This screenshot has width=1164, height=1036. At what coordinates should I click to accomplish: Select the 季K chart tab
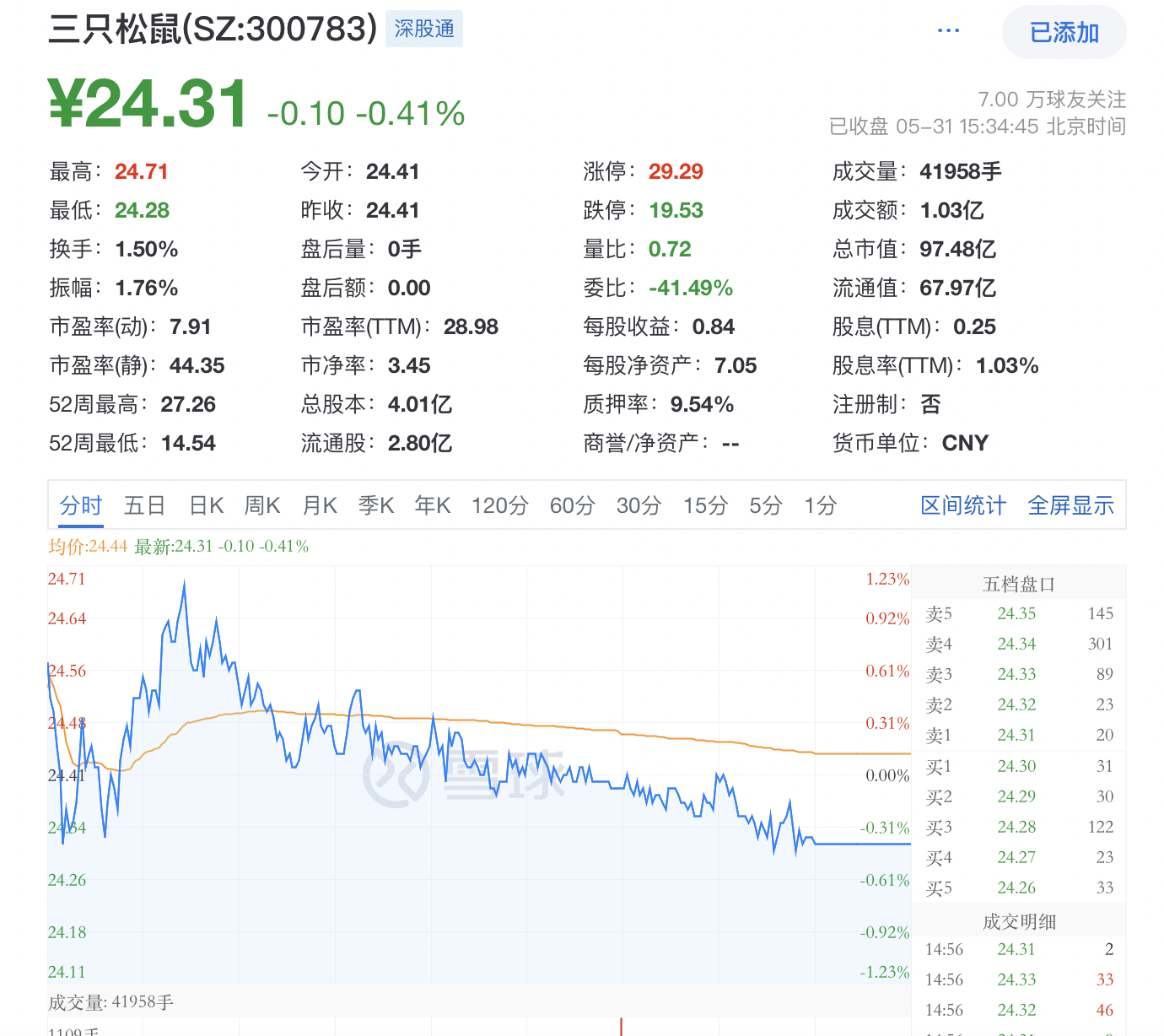376,505
